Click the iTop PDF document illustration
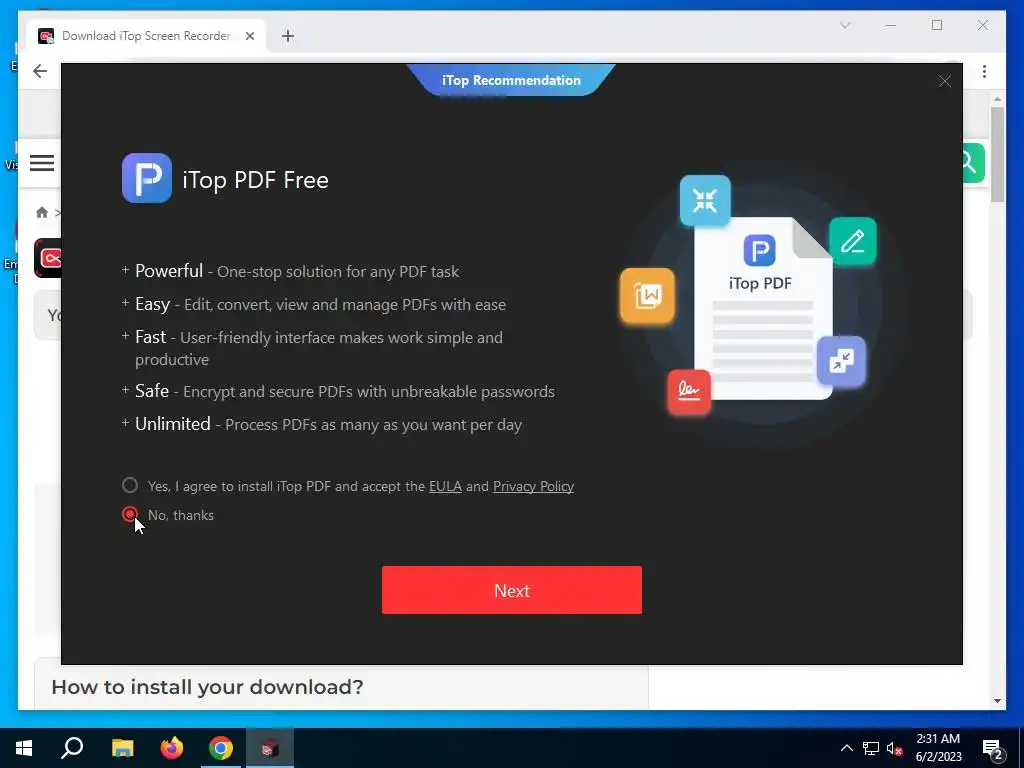The image size is (1024, 768). click(762, 308)
